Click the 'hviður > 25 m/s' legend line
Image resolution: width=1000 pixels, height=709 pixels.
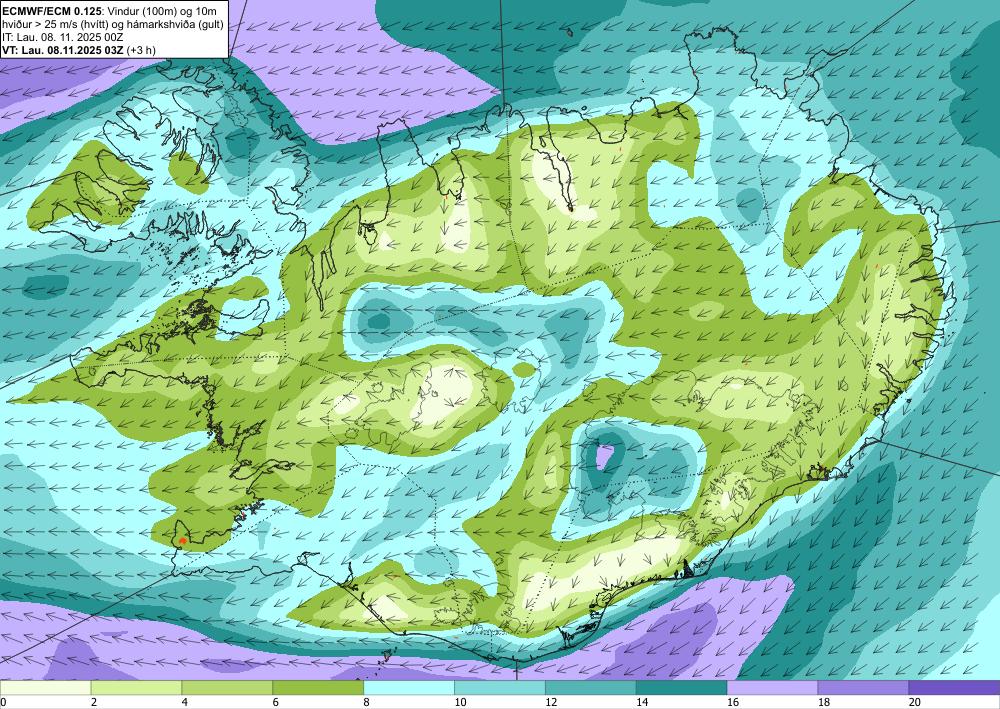[113, 24]
